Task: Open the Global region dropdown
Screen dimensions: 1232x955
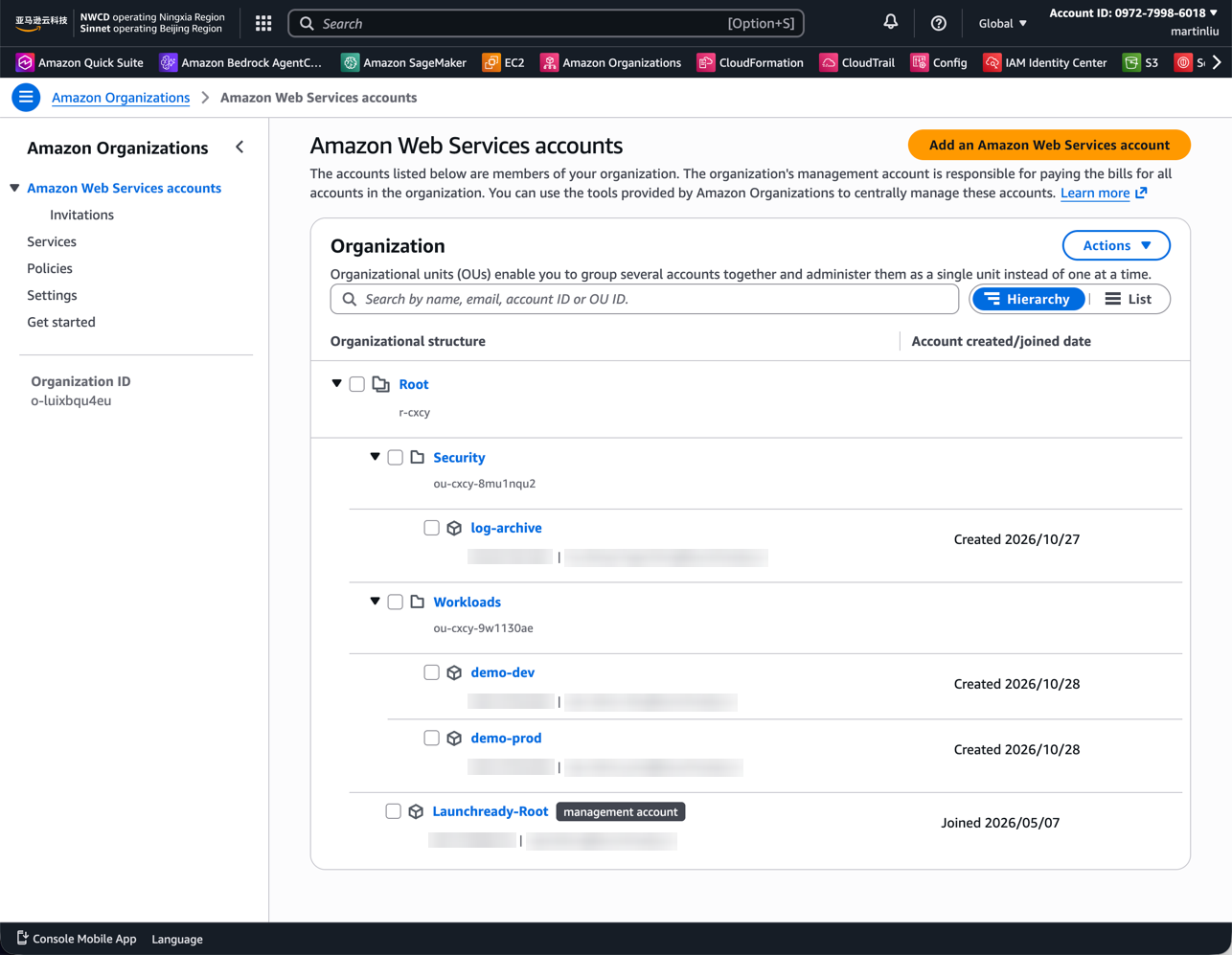Action: click(x=1002, y=23)
